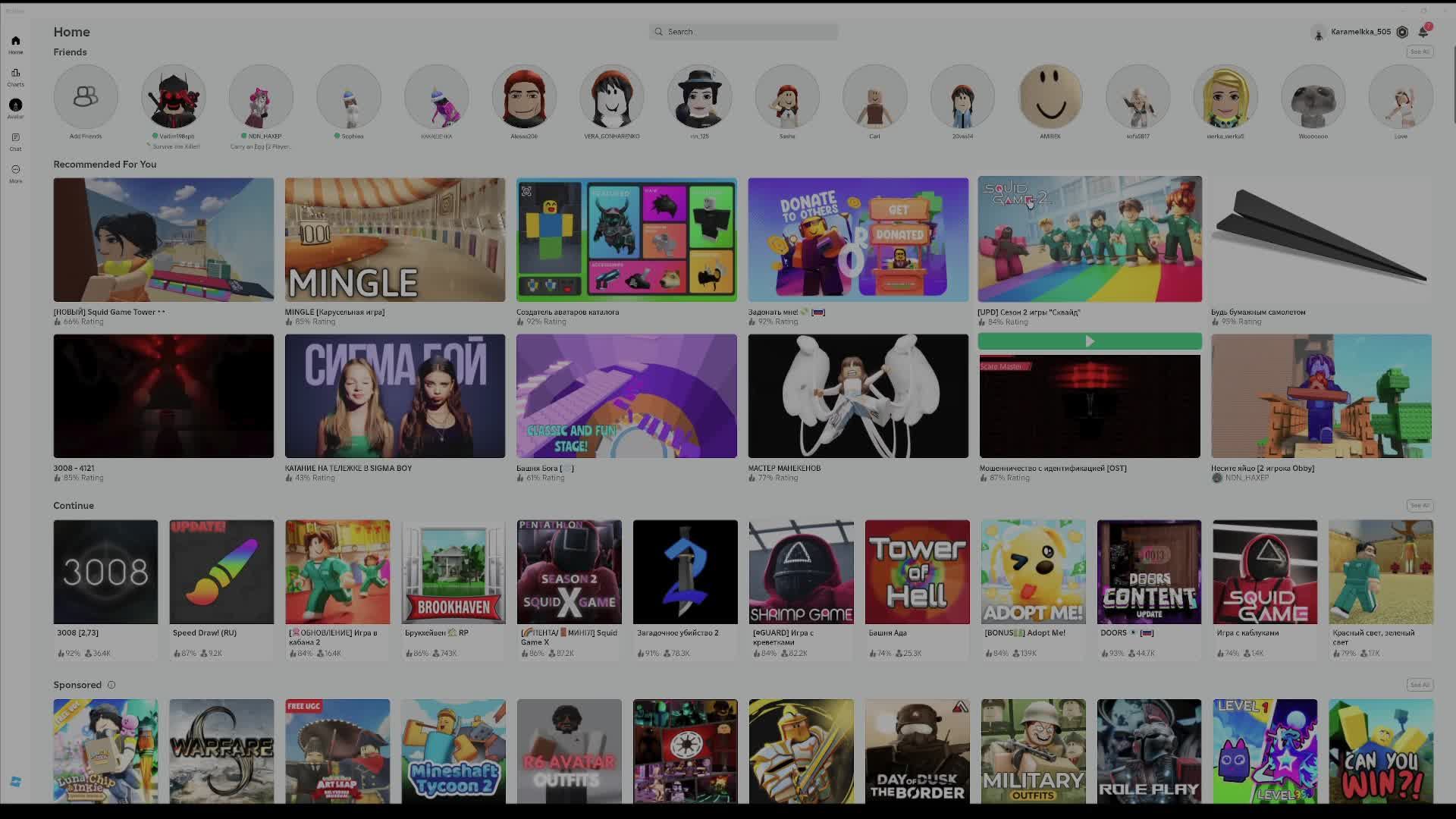Screen dimensions: 1456x819
Task: Open friend AMIREK's smiley avatar
Action: 1050,96
